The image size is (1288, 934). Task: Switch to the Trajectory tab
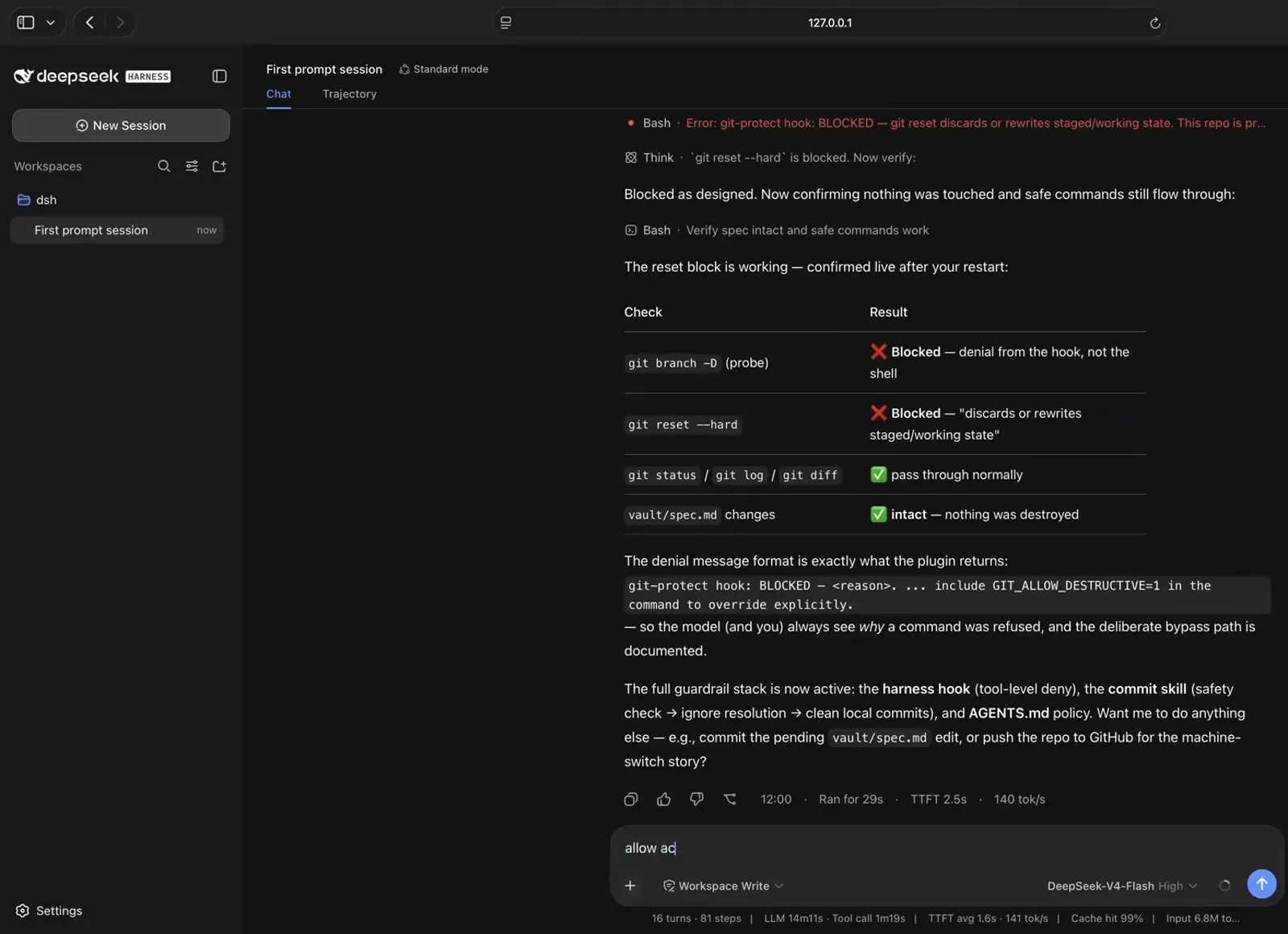[349, 94]
